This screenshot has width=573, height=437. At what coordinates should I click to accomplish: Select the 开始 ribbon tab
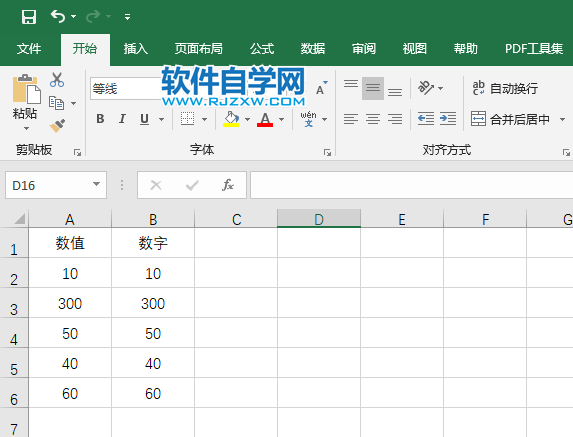85,49
